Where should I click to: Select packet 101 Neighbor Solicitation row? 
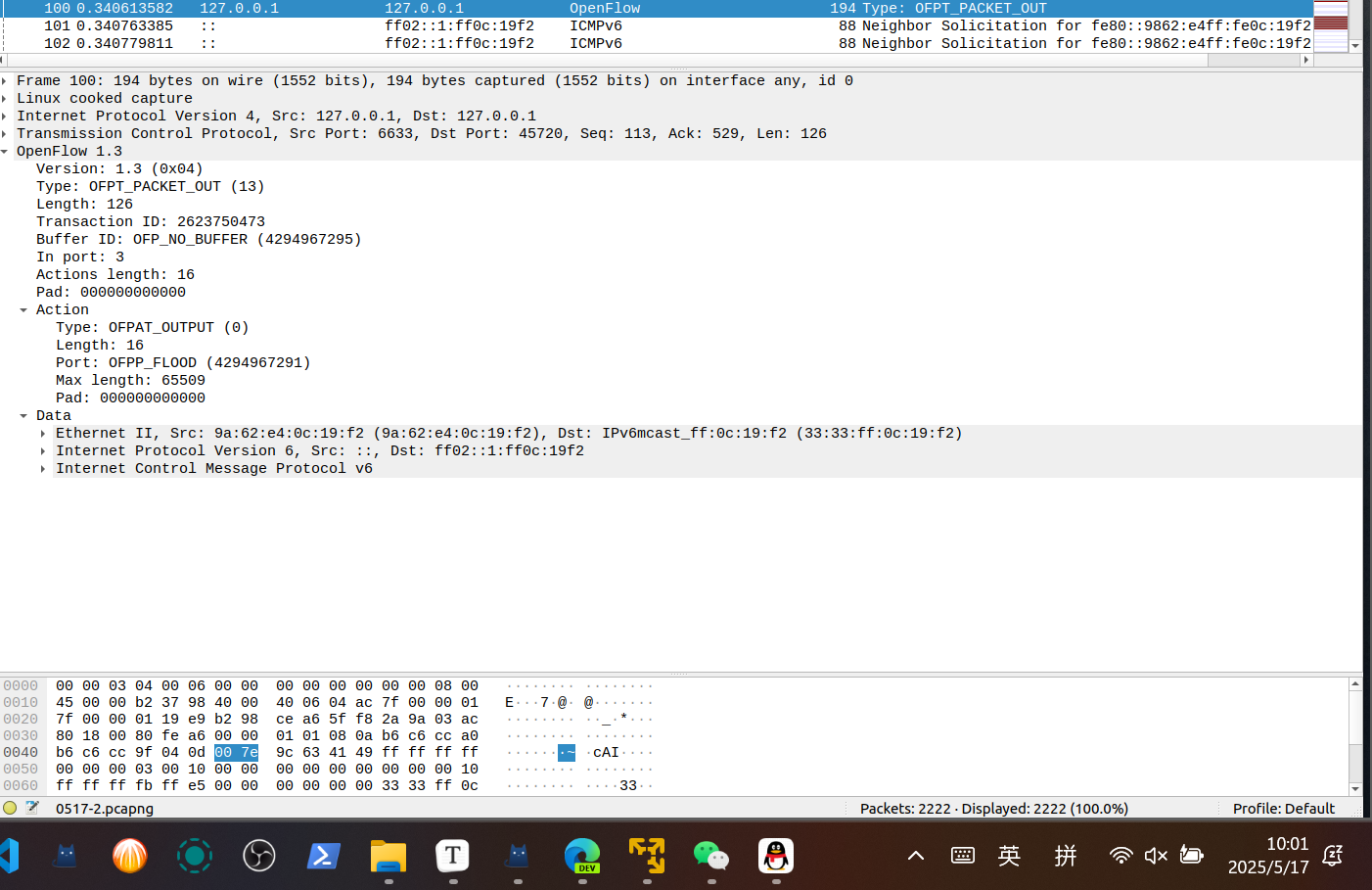click(587, 25)
